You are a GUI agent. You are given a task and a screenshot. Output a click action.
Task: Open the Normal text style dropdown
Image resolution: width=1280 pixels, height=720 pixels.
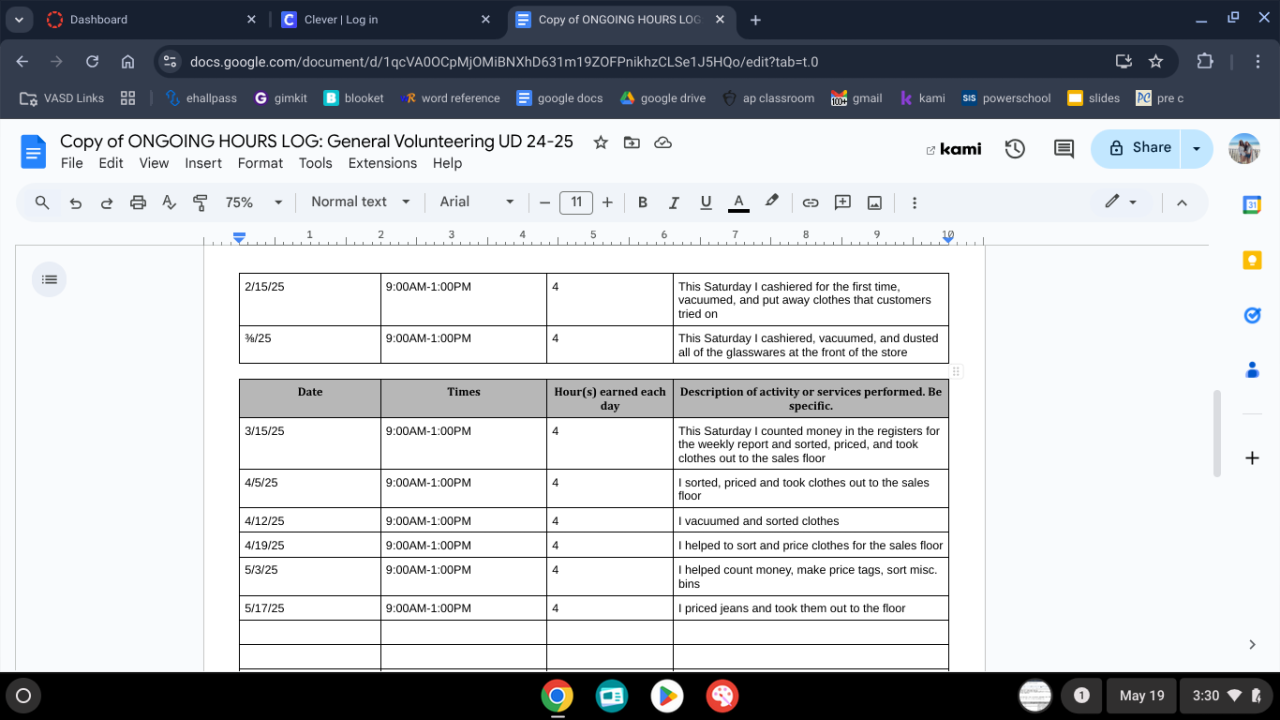(x=360, y=202)
